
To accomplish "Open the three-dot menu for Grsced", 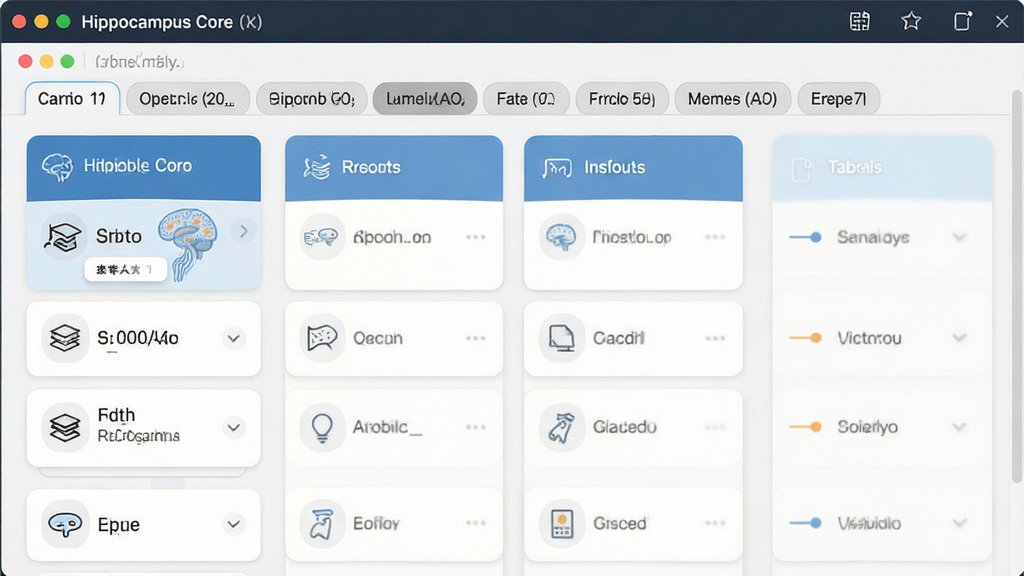I will pos(715,523).
